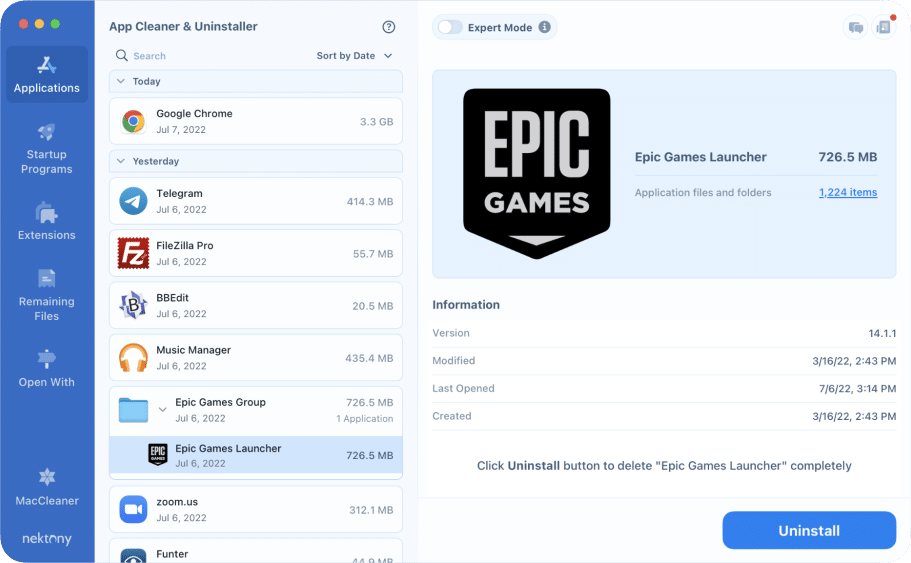Click Music Manager size 435.4 MB
The height and width of the screenshot is (563, 911).
pyautogui.click(x=369, y=358)
